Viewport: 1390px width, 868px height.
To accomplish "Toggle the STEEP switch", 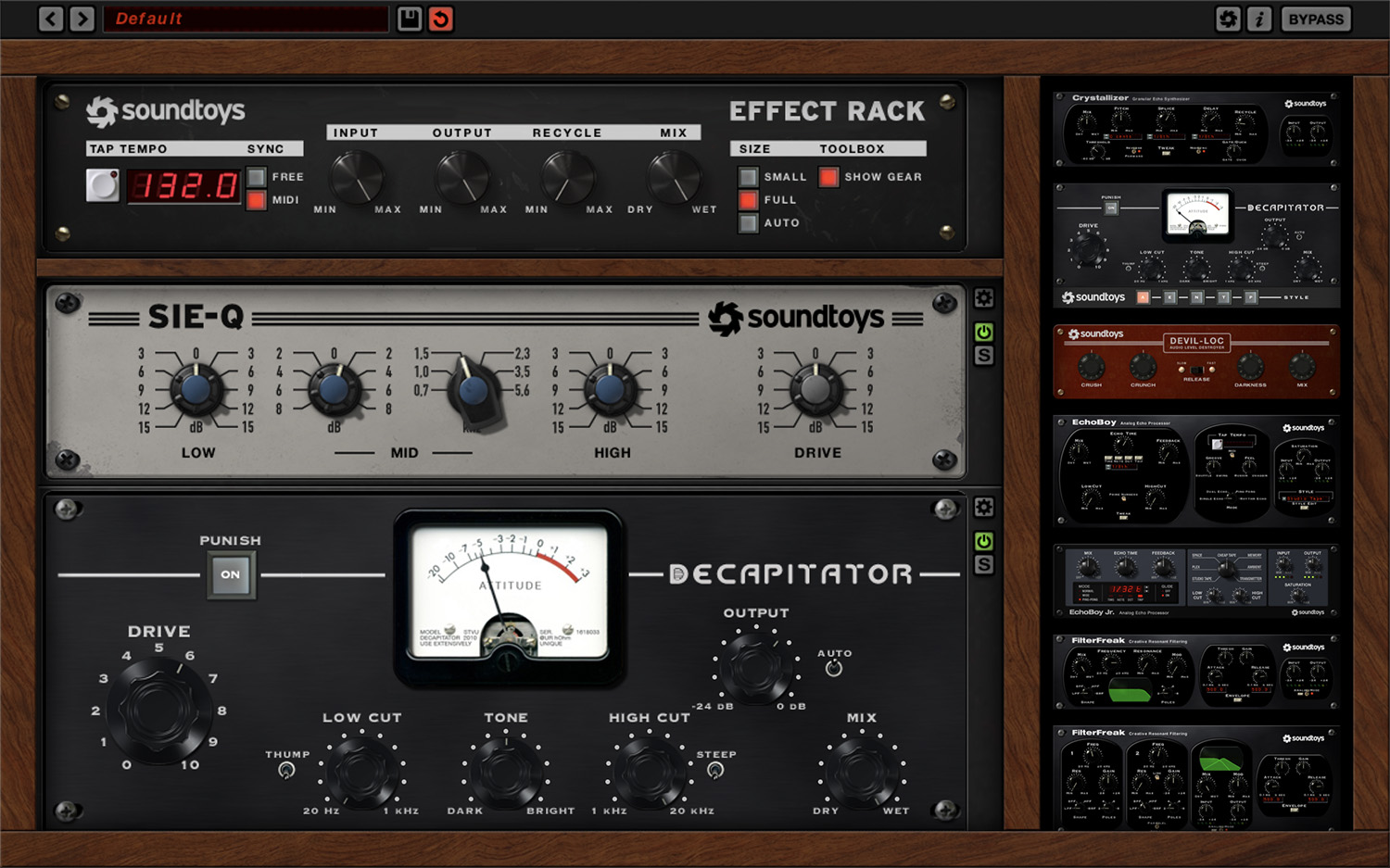I will point(715,771).
